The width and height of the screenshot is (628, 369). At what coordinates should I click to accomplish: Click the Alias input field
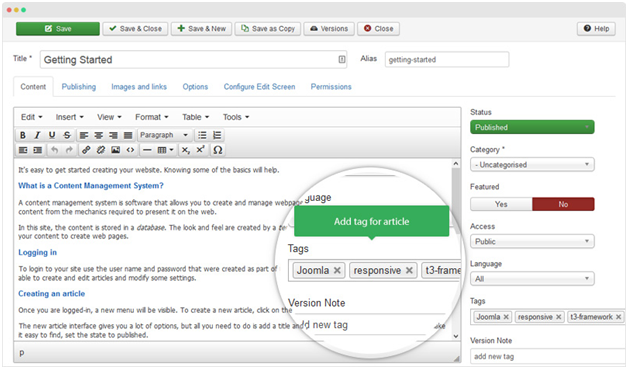(447, 59)
